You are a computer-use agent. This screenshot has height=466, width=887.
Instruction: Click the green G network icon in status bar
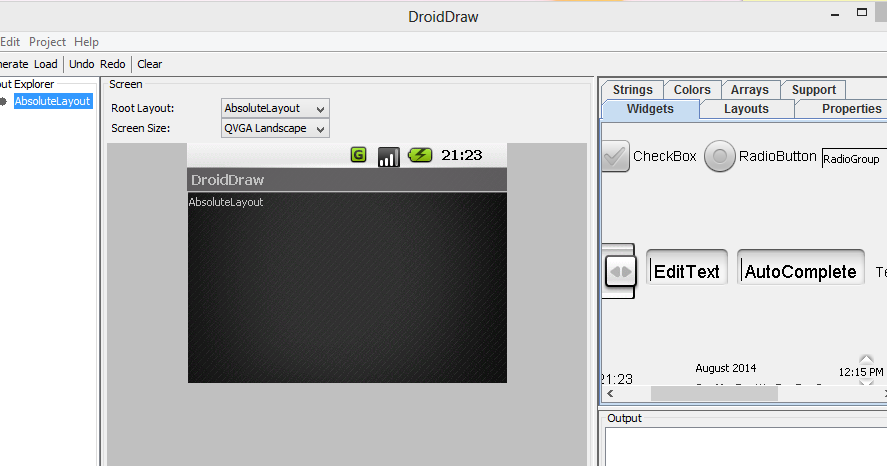point(359,154)
